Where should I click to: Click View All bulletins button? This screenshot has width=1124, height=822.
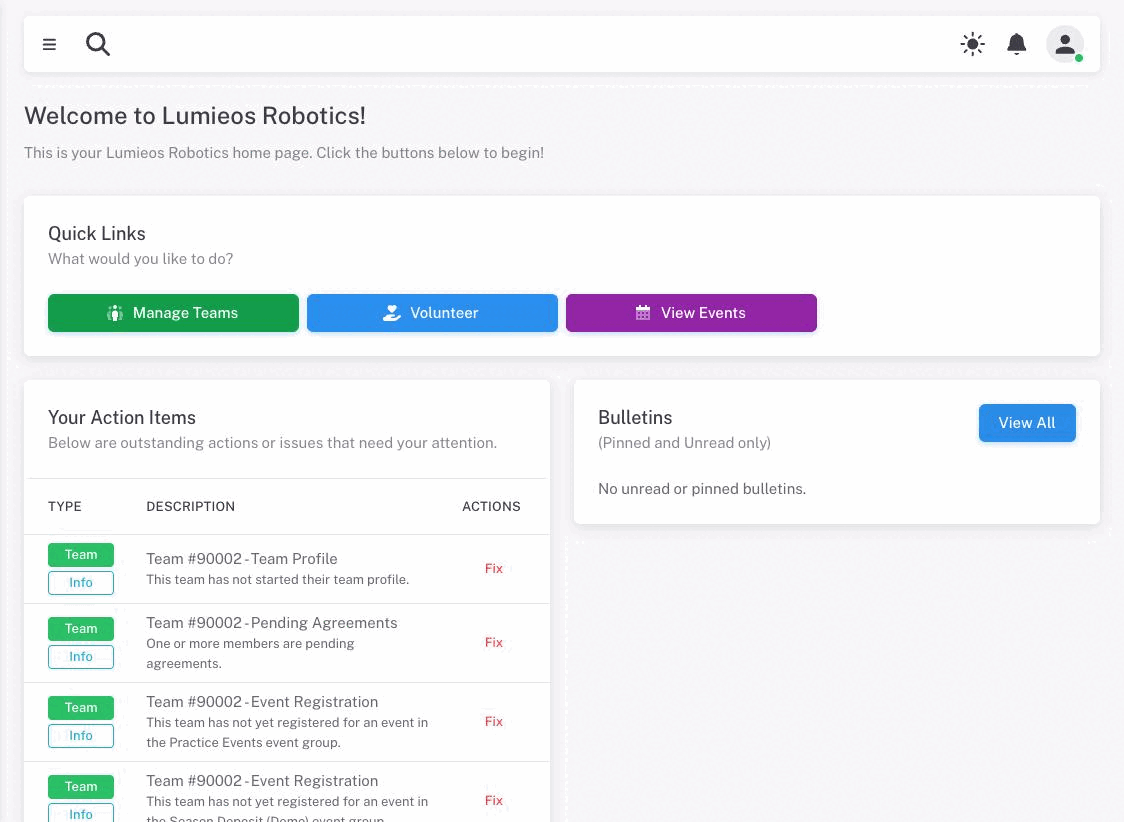(x=1027, y=423)
